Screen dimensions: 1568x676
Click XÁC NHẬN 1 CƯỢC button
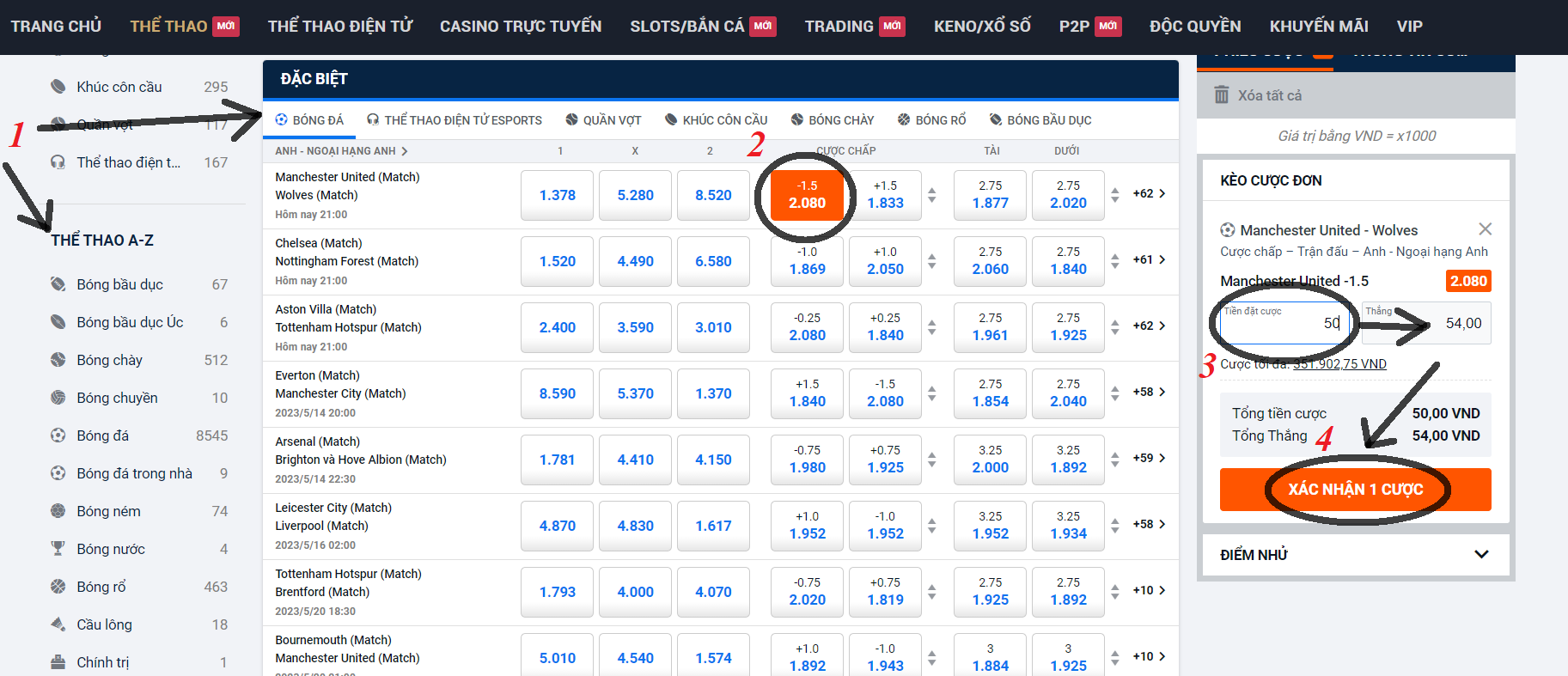point(1355,490)
